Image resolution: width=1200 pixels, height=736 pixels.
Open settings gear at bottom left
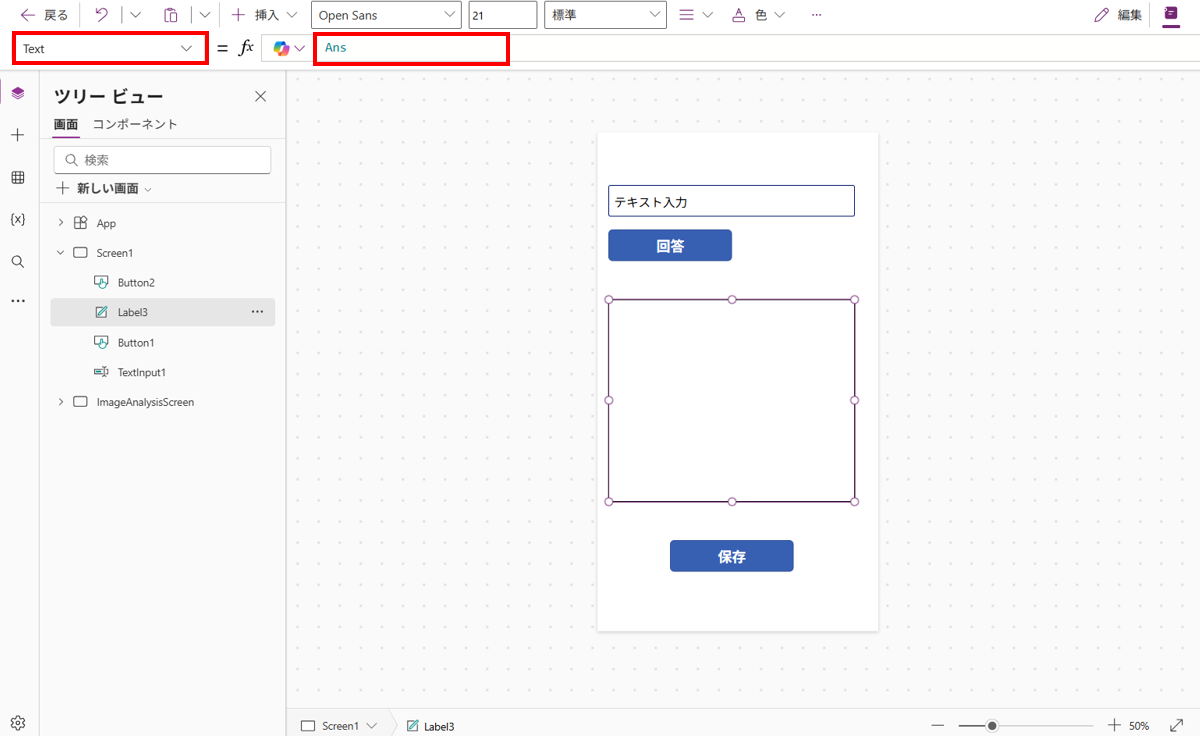(18, 723)
